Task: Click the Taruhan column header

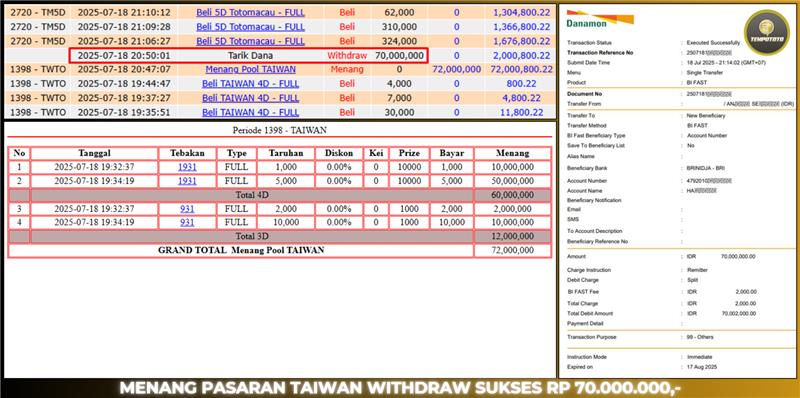Action: point(286,153)
